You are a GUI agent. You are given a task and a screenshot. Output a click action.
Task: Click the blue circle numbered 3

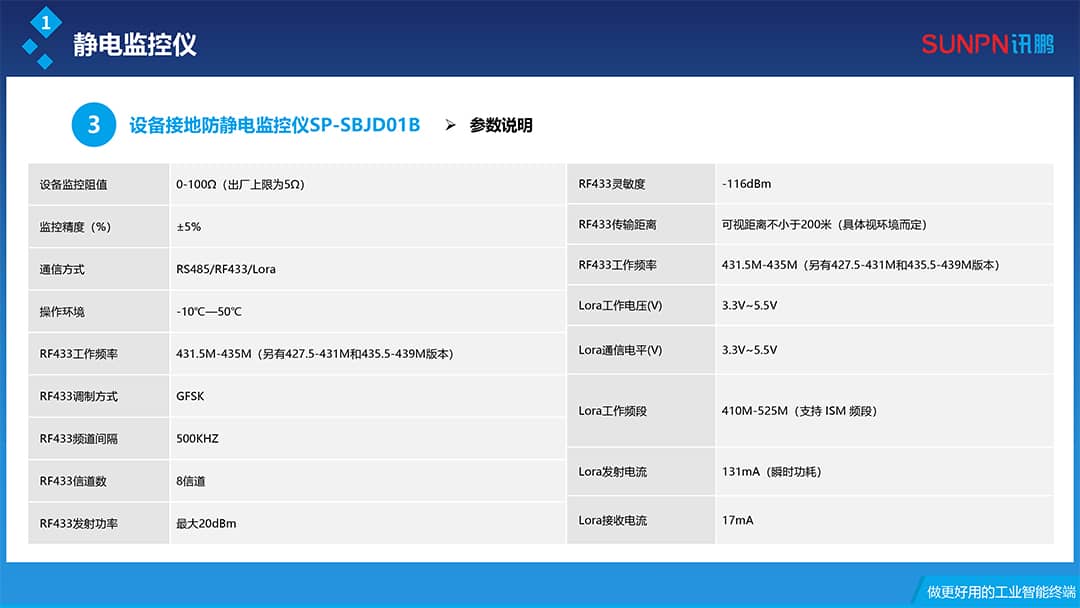(94, 125)
